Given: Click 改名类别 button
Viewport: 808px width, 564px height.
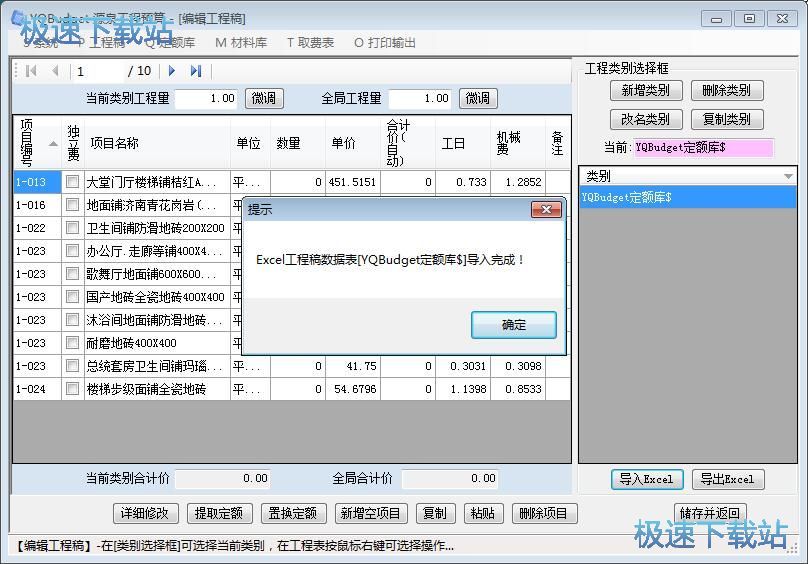Looking at the screenshot, I should 646,120.
